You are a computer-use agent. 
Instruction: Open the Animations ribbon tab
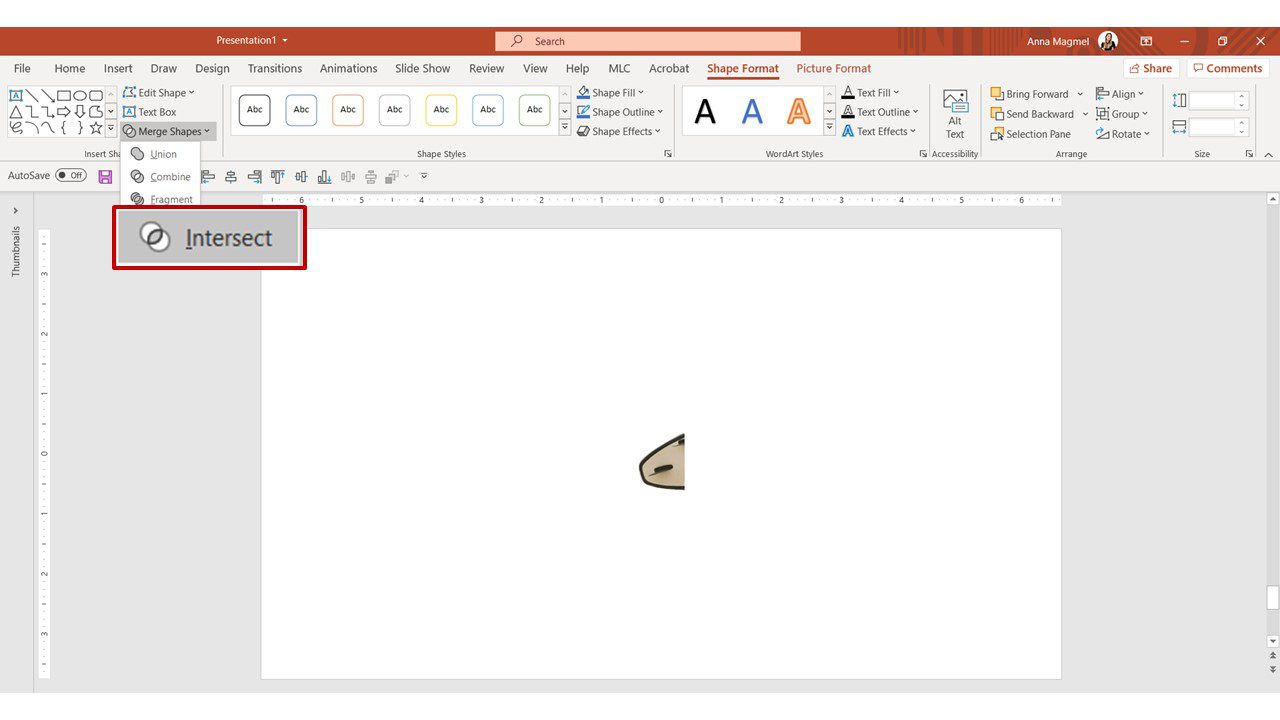pyautogui.click(x=348, y=68)
